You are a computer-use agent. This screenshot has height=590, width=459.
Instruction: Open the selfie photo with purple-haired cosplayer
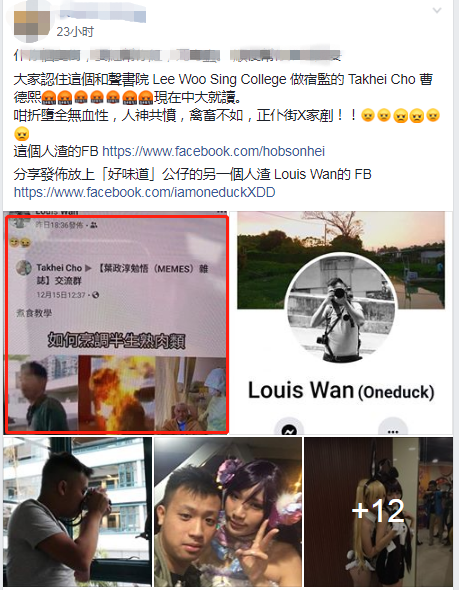[228, 511]
